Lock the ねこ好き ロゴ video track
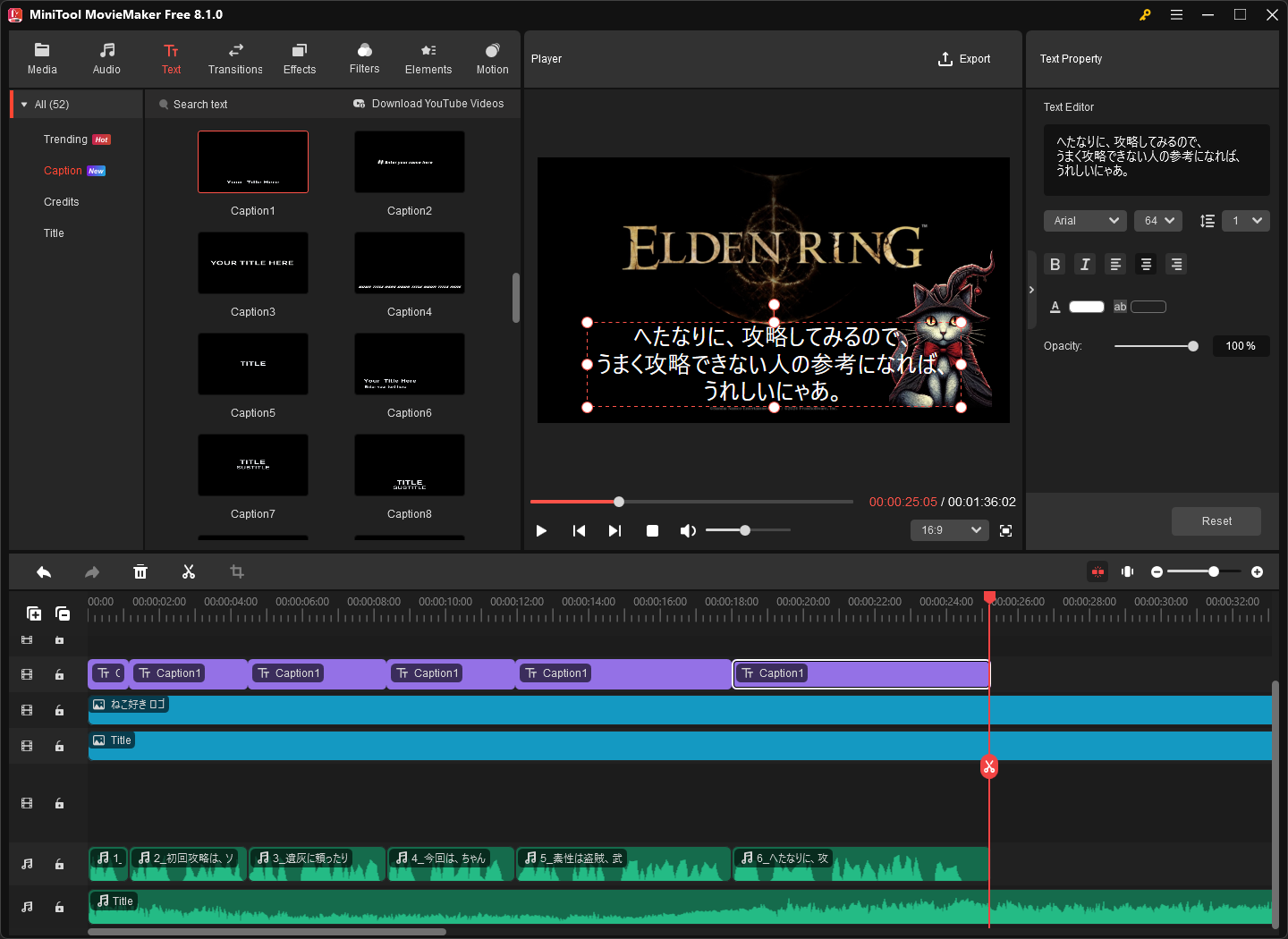 (60, 711)
